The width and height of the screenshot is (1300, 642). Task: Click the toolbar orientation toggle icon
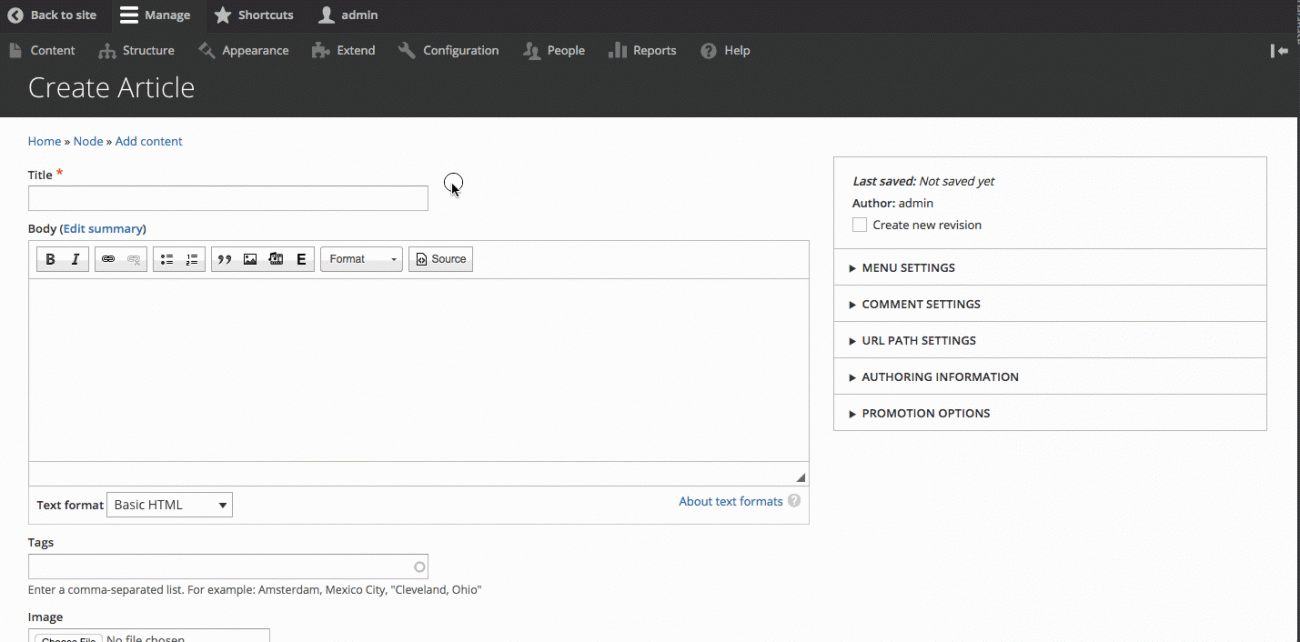point(1280,50)
